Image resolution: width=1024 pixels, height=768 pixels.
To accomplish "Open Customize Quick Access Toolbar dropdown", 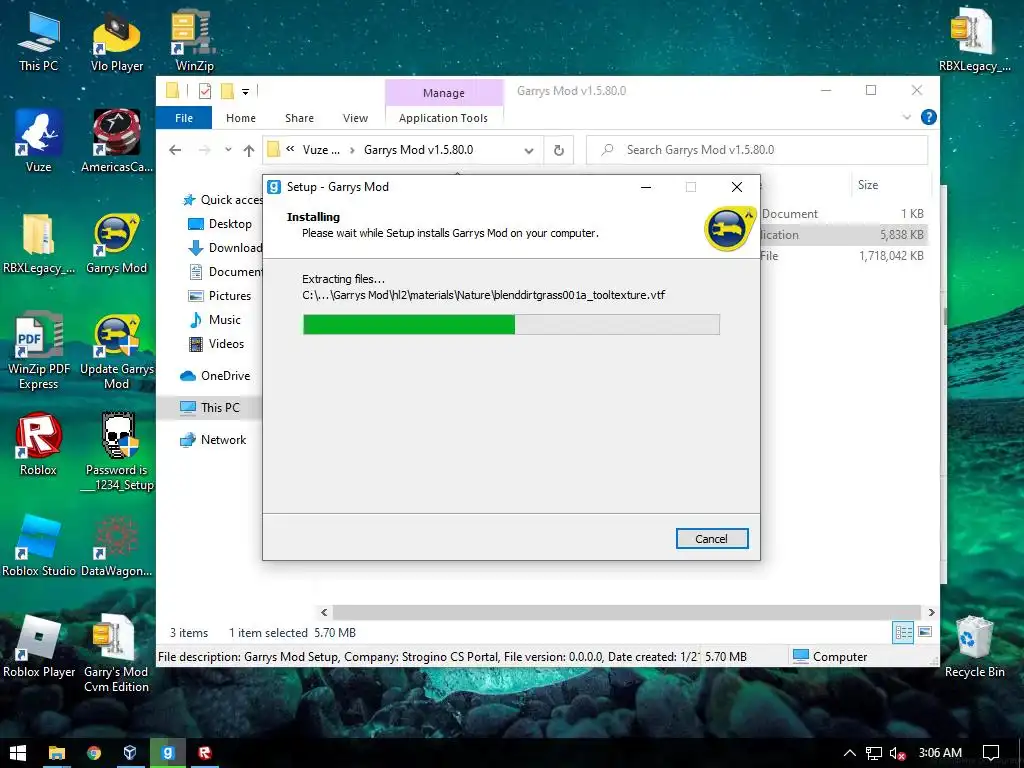I will click(246, 91).
